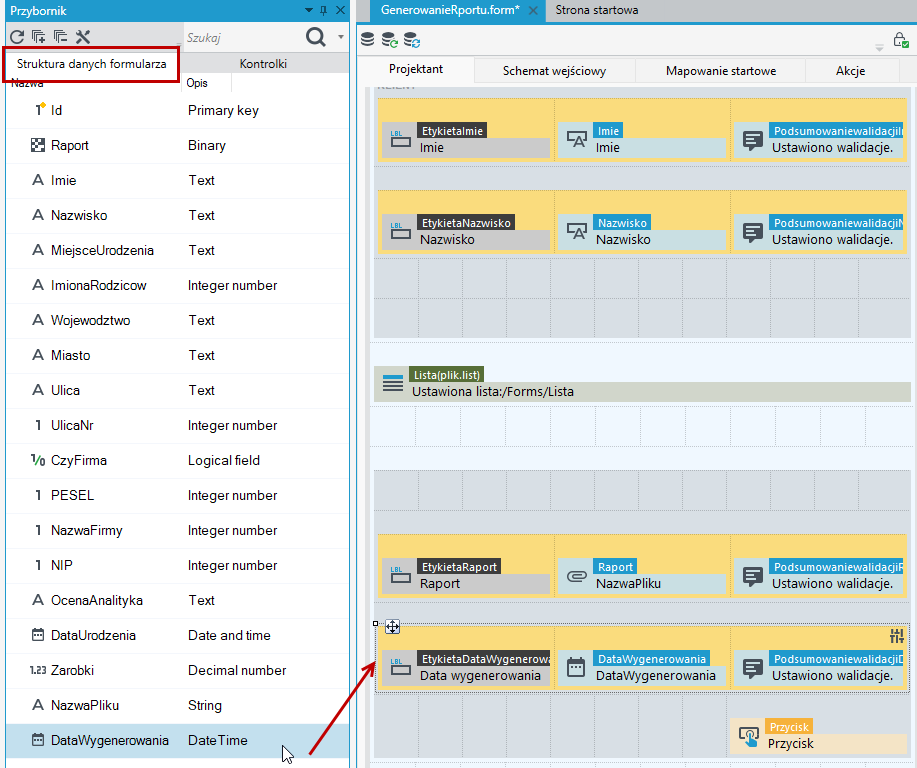The width and height of the screenshot is (917, 768).
Task: Open the Przybornik panel options dropdown arrow
Action: tap(309, 10)
